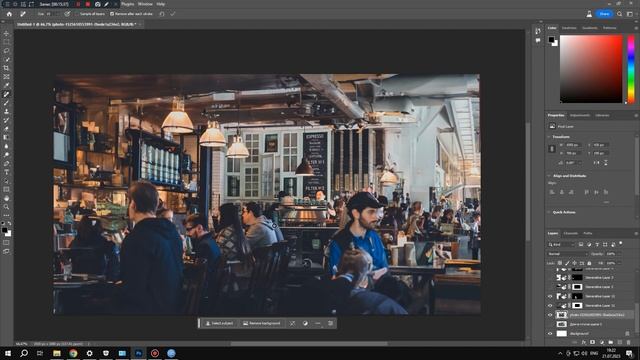Filter layers by type layers
Viewport: 640px width, 360px height.
(597, 244)
